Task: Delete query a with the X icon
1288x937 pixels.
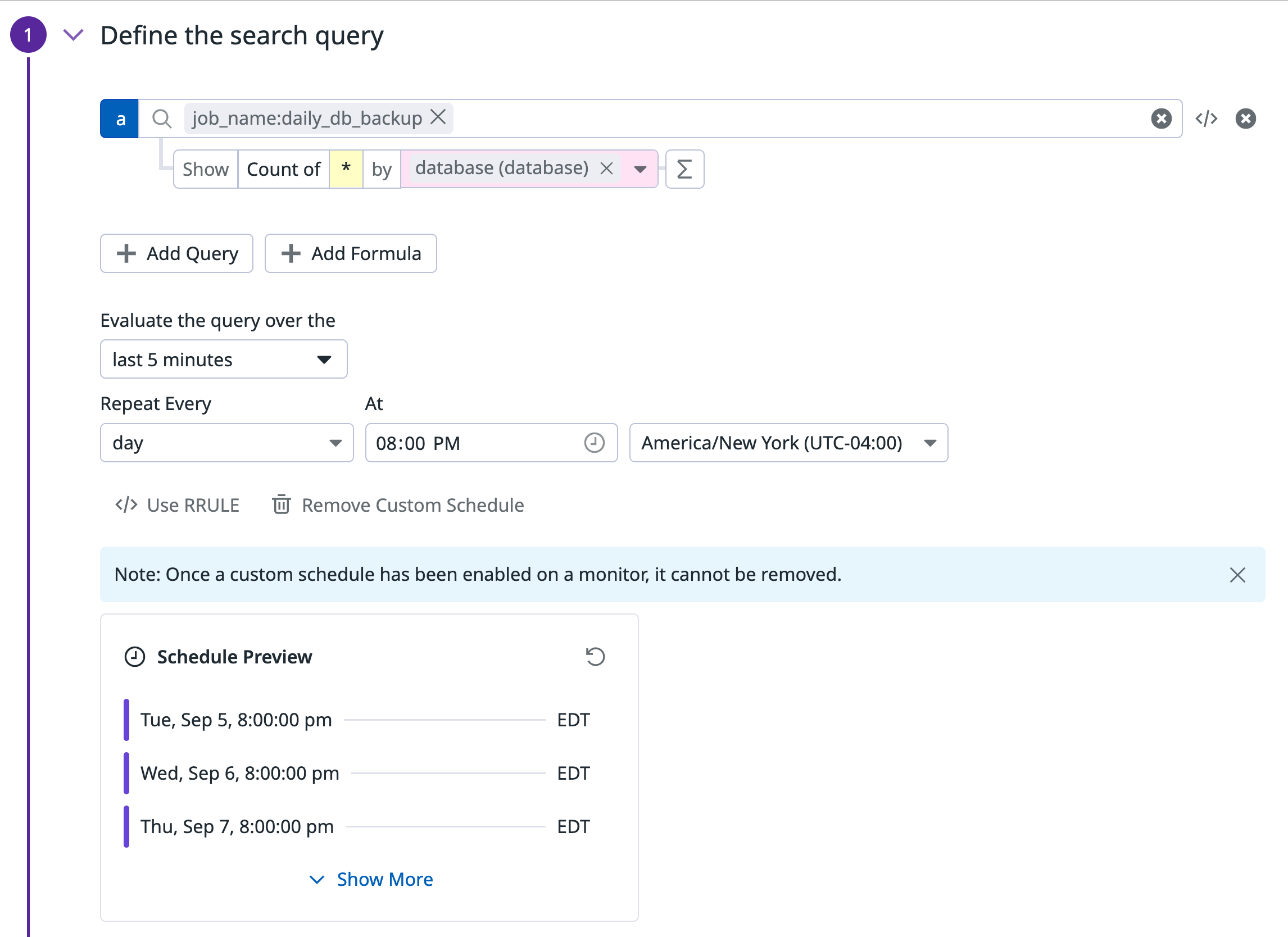Action: pos(1245,119)
